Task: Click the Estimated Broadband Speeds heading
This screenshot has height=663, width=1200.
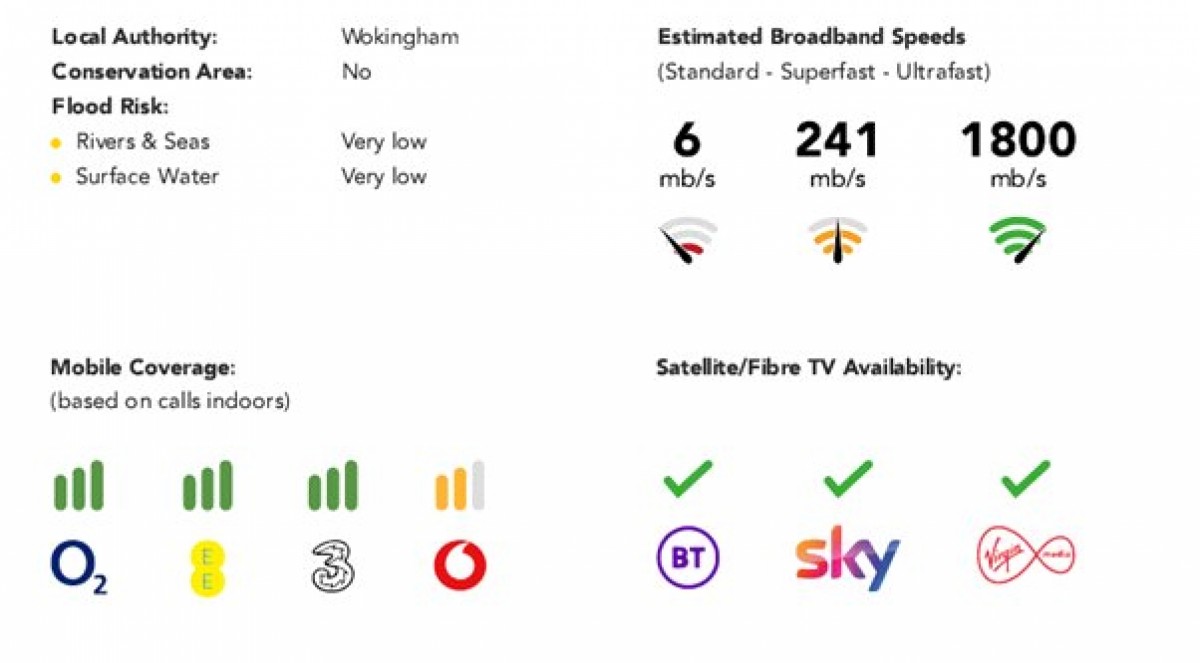Action: [812, 37]
